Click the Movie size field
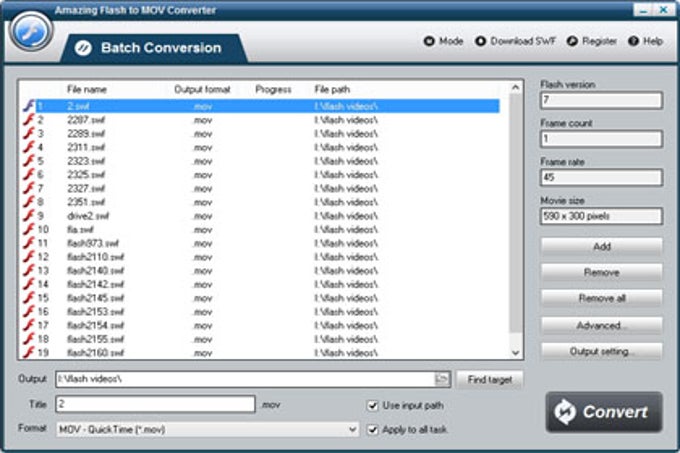680x453 pixels. pyautogui.click(x=602, y=216)
